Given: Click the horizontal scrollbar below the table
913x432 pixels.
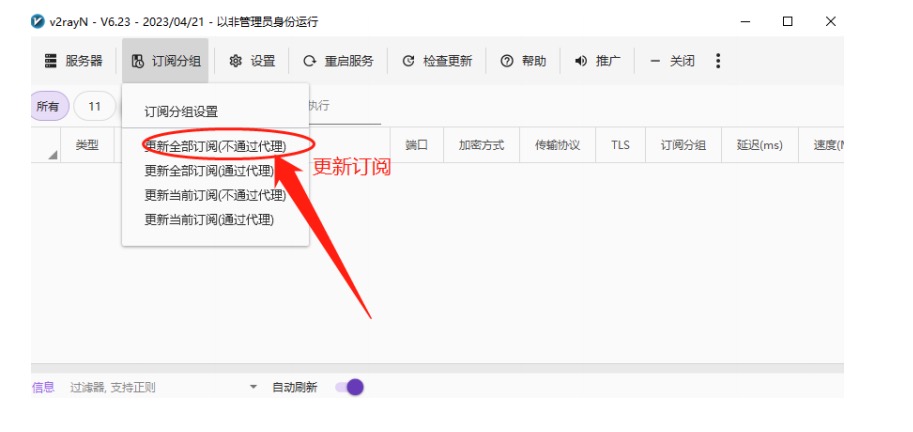Looking at the screenshot, I should [437, 368].
